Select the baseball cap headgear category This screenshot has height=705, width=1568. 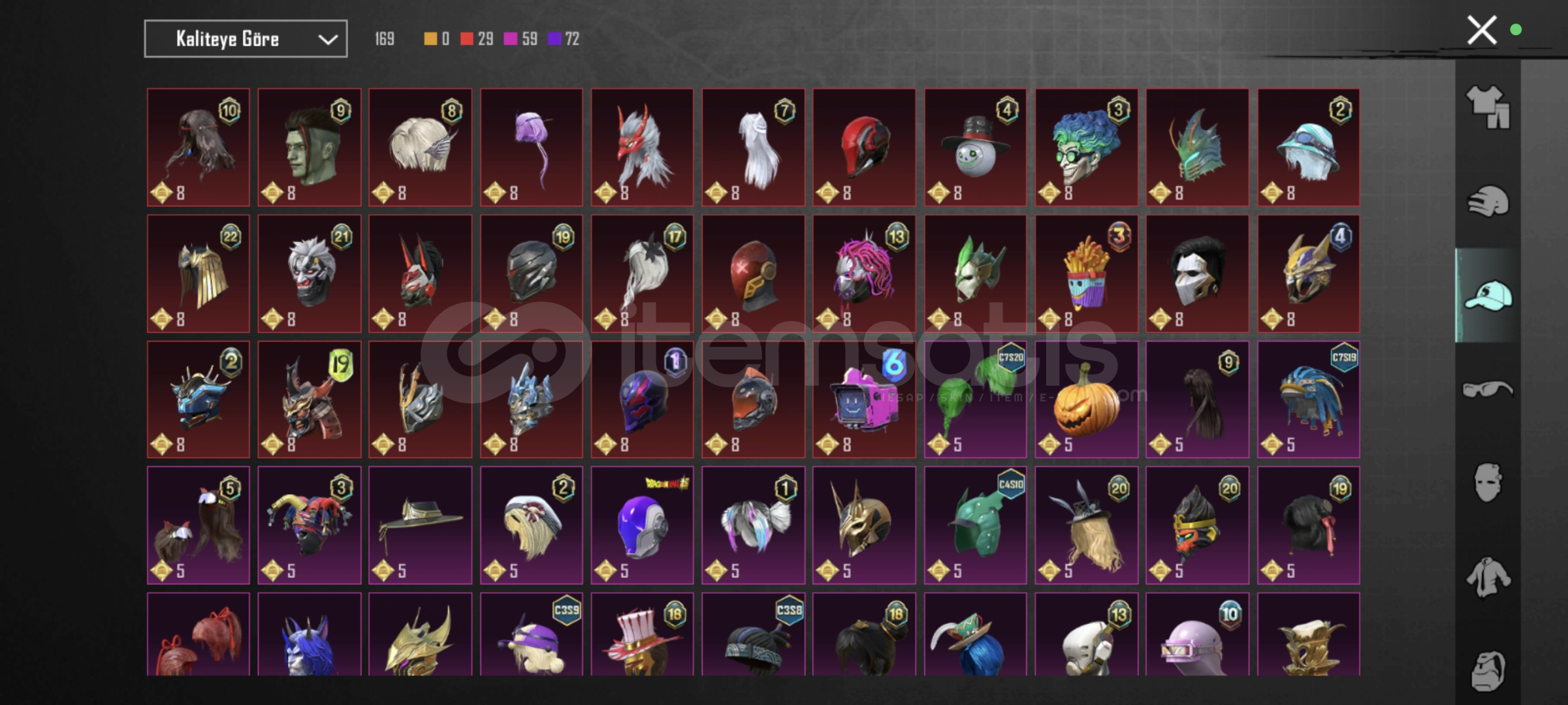coord(1488,296)
